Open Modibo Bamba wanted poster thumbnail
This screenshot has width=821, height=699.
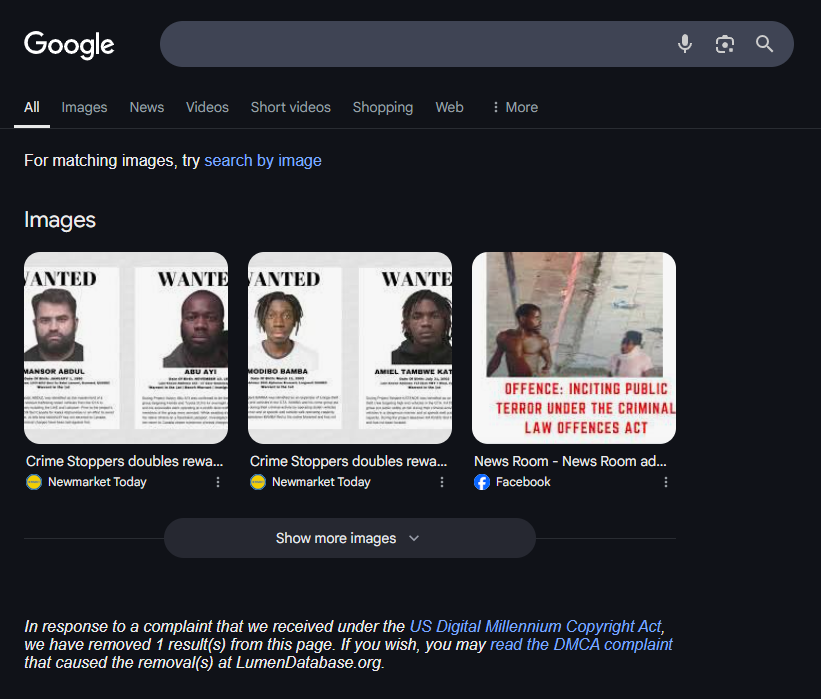click(350, 348)
